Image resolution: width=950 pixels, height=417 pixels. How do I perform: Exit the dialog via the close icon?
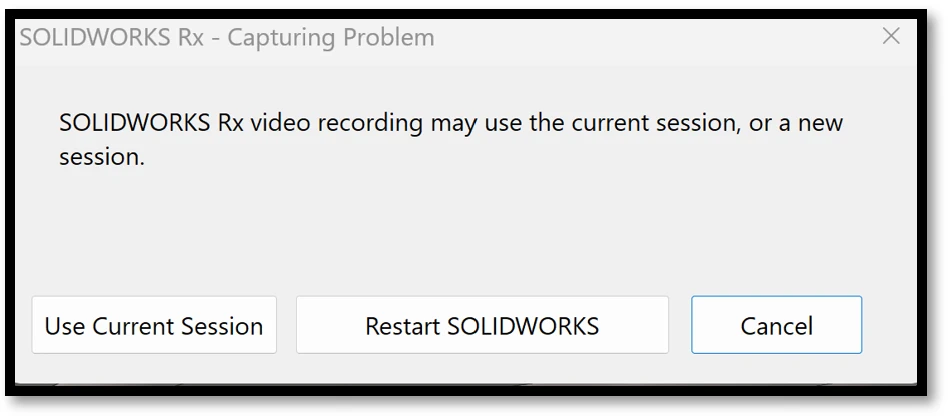(891, 37)
